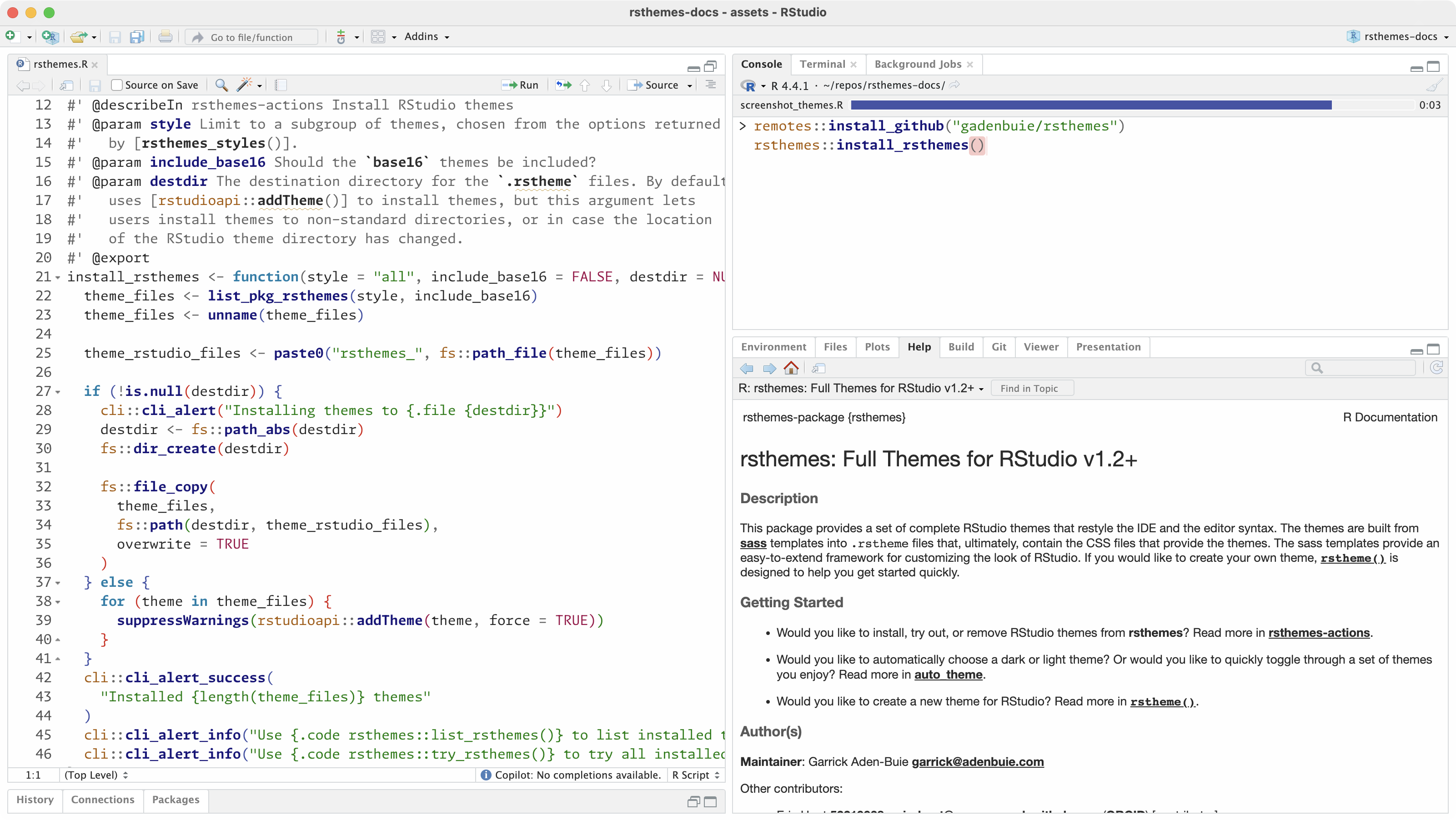Refresh the Help topic
Image resolution: width=1456 pixels, height=820 pixels.
(x=1437, y=369)
